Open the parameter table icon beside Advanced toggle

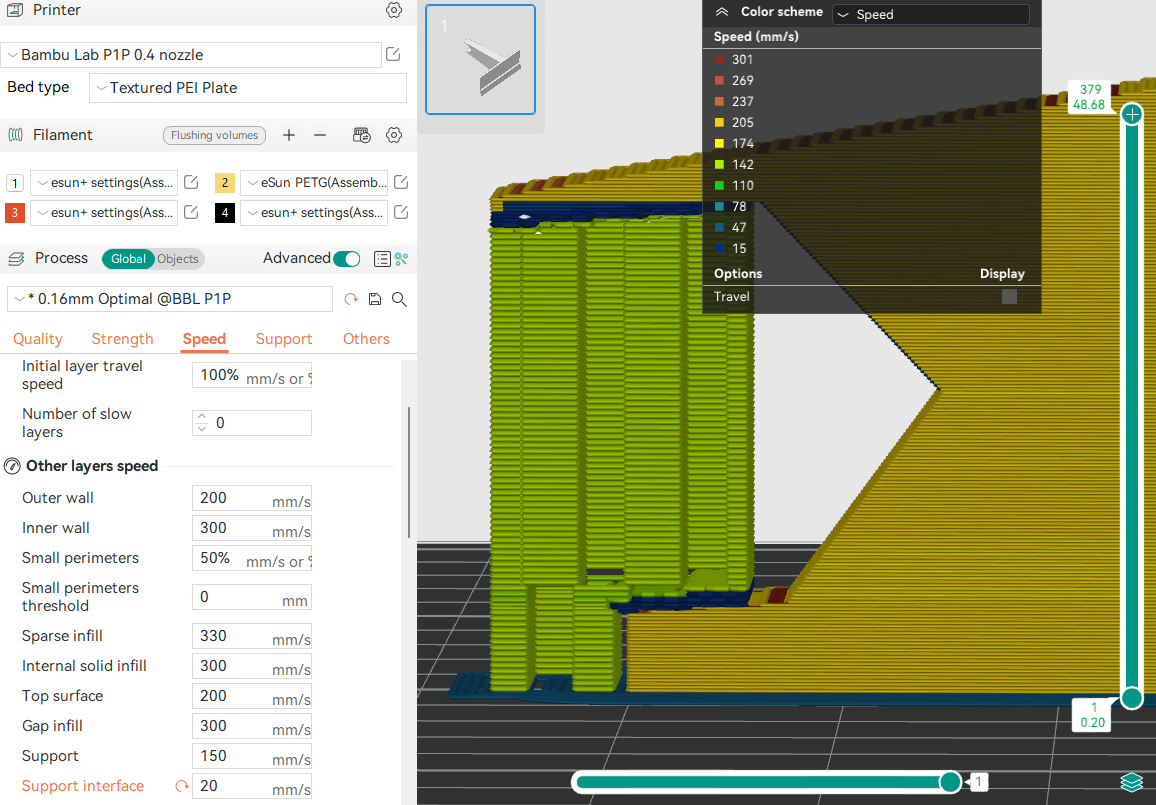[x=382, y=258]
